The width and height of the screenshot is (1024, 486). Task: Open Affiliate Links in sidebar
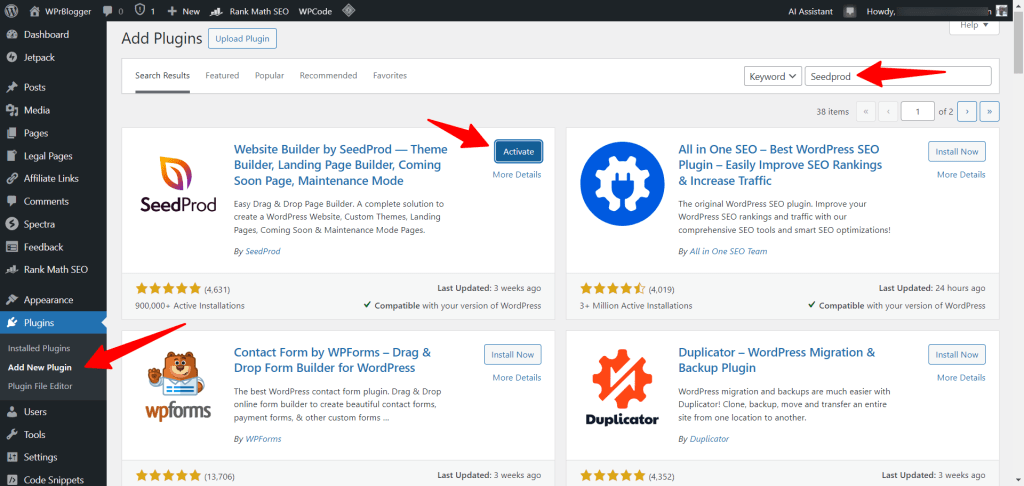tap(53, 178)
